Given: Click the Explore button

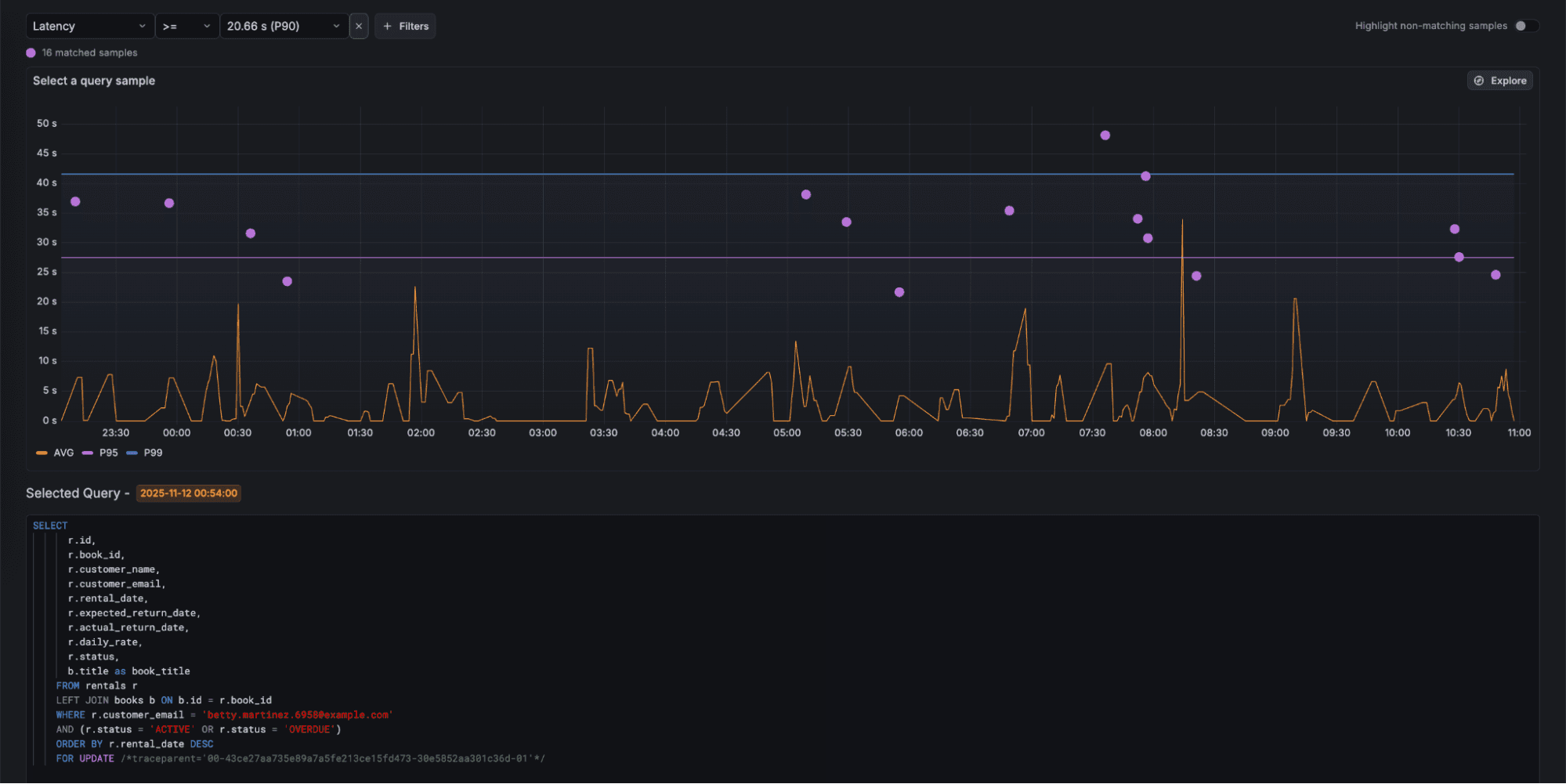Looking at the screenshot, I should (x=1499, y=80).
